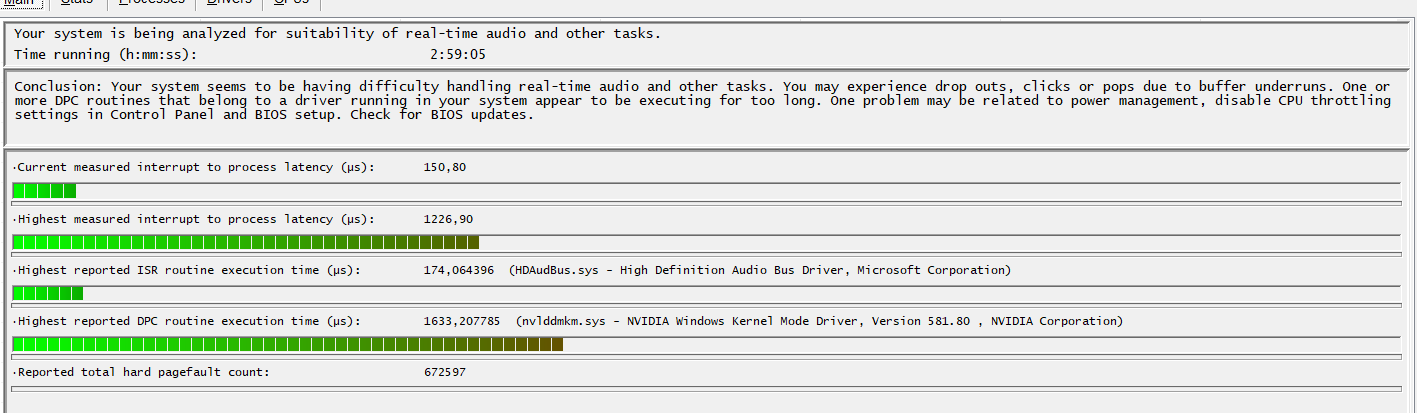The height and width of the screenshot is (413, 1417).
Task: Click the empty hard pagefault count bar
Action: (705, 388)
